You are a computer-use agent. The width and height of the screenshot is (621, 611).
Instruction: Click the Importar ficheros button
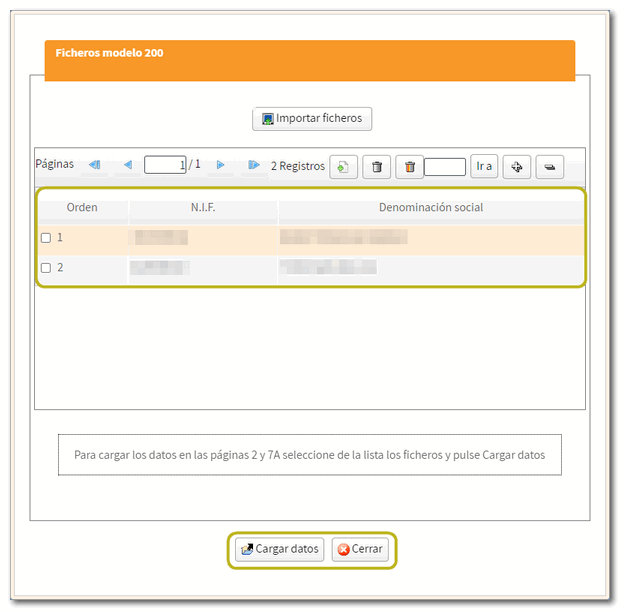[312, 119]
